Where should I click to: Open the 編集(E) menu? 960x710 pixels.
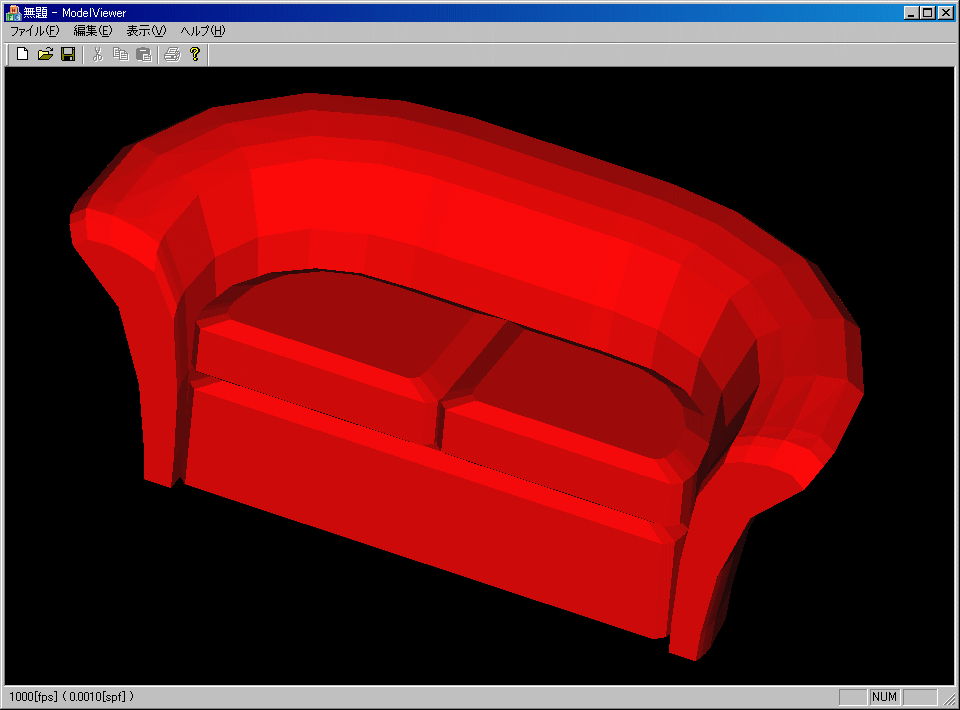(93, 31)
